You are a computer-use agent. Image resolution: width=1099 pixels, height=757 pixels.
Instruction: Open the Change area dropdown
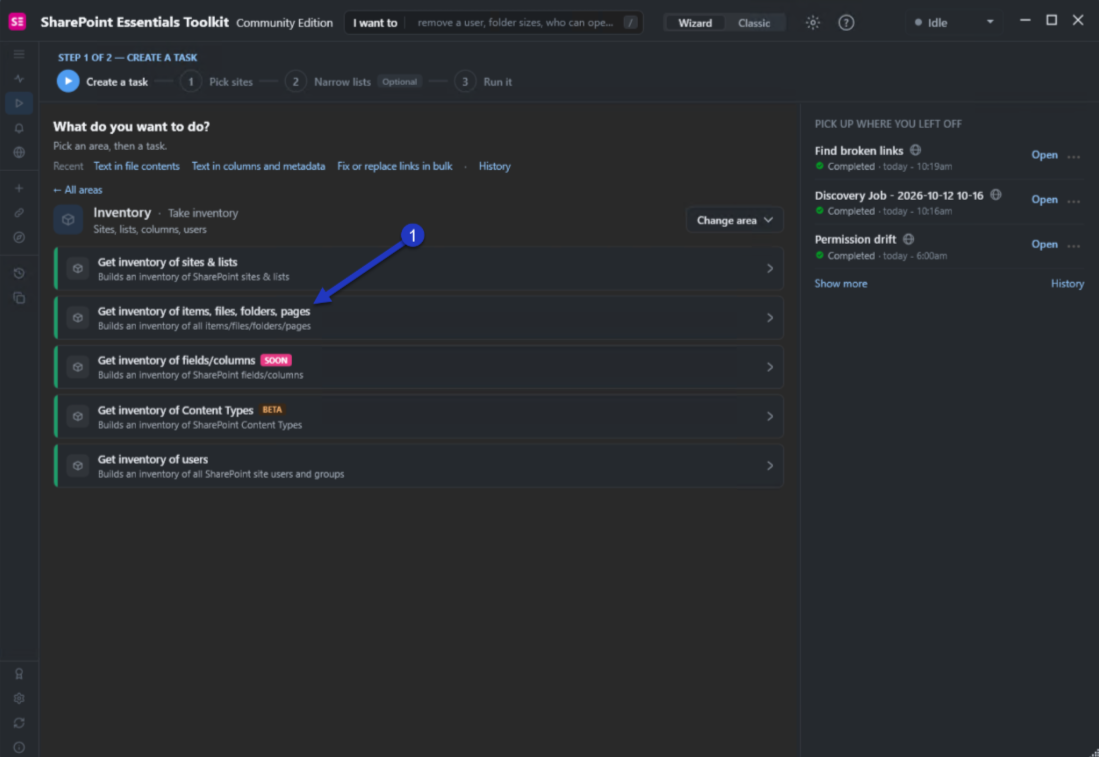point(734,220)
